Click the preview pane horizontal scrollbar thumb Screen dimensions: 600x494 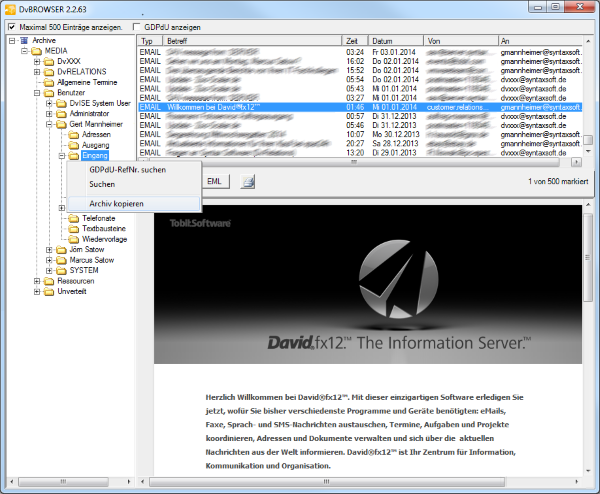[x=326, y=481]
